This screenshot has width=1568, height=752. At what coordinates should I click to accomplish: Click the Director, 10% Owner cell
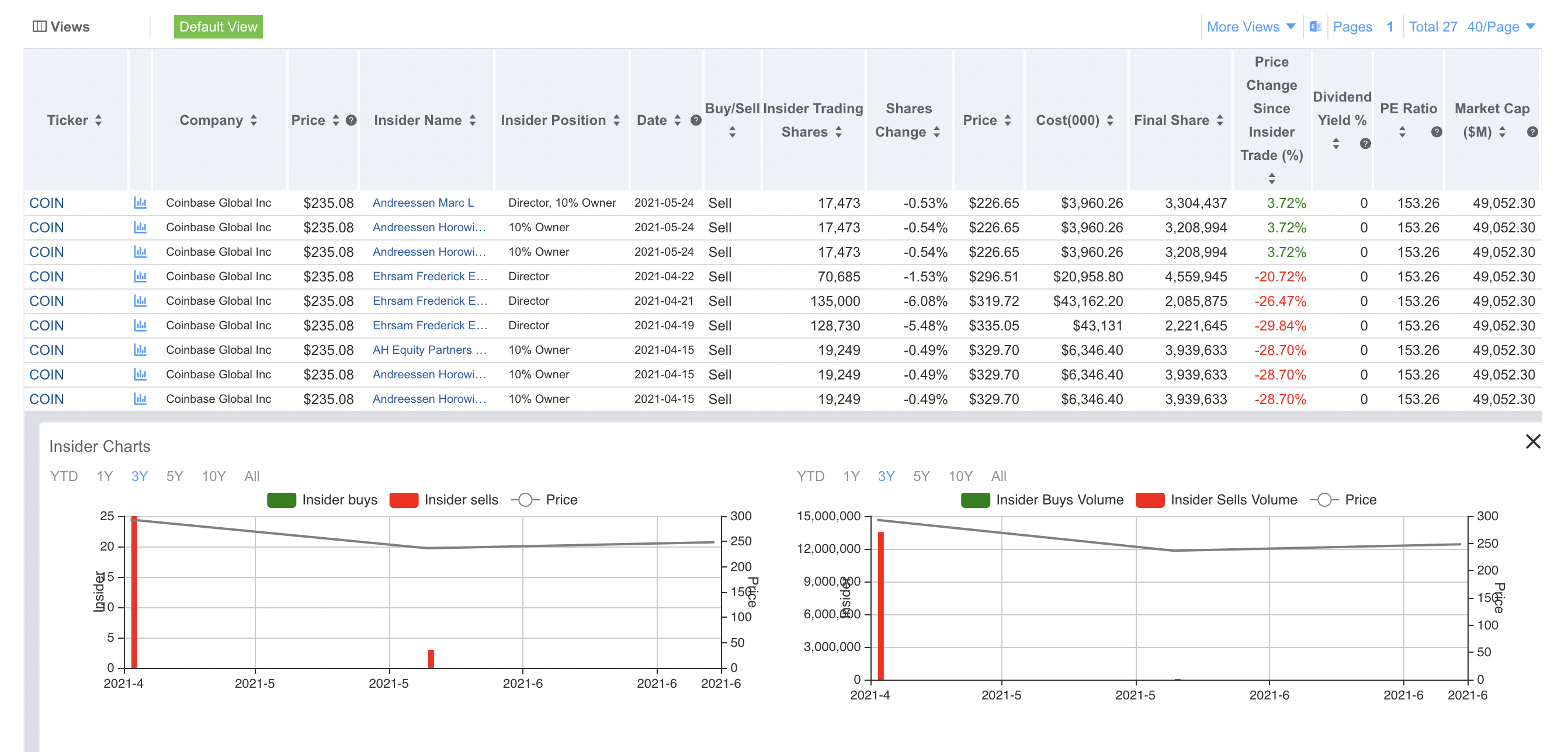562,203
